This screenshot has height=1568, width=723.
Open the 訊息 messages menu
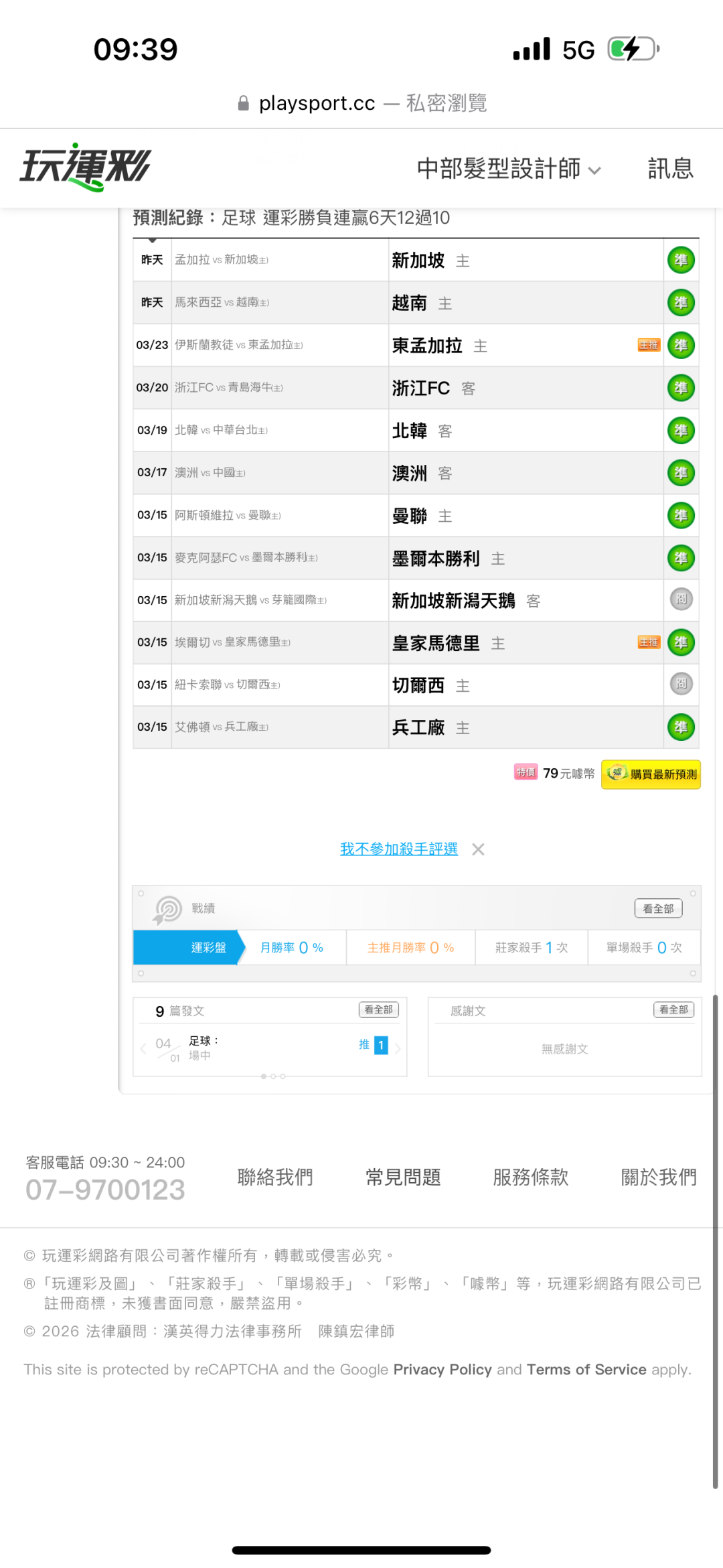670,169
